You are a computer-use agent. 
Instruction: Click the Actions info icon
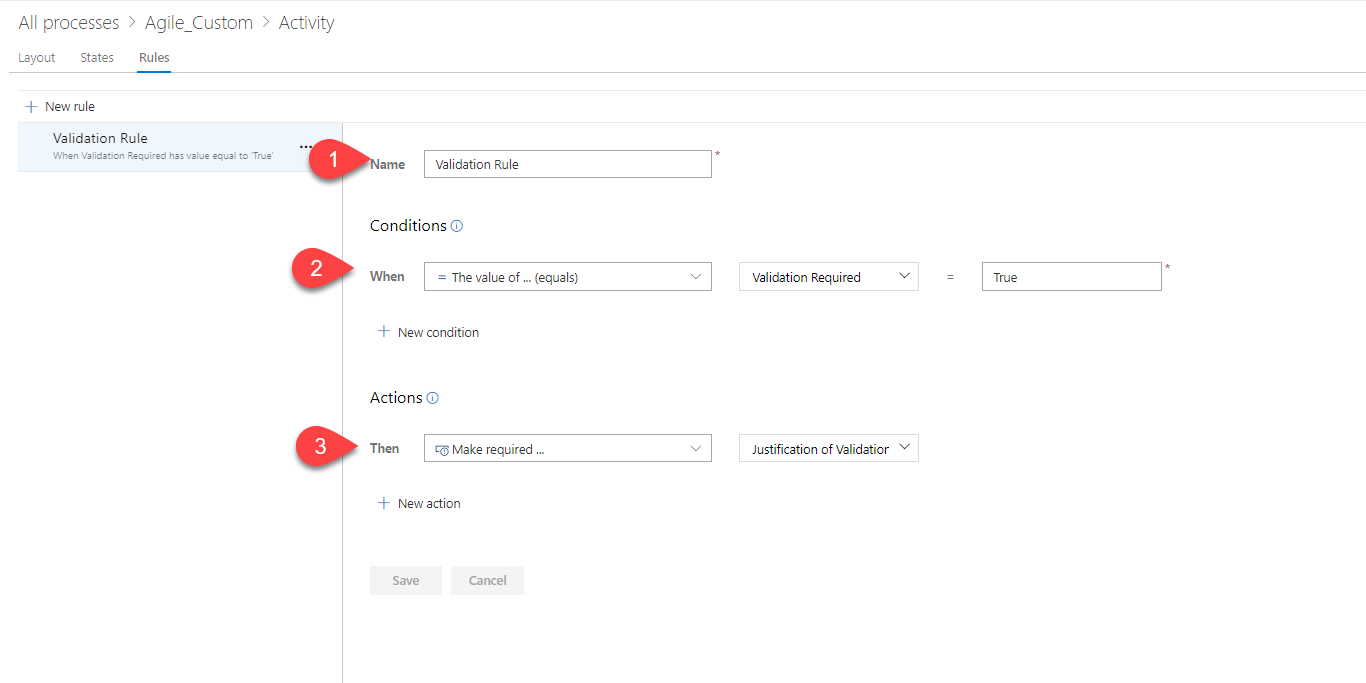pyautogui.click(x=433, y=398)
